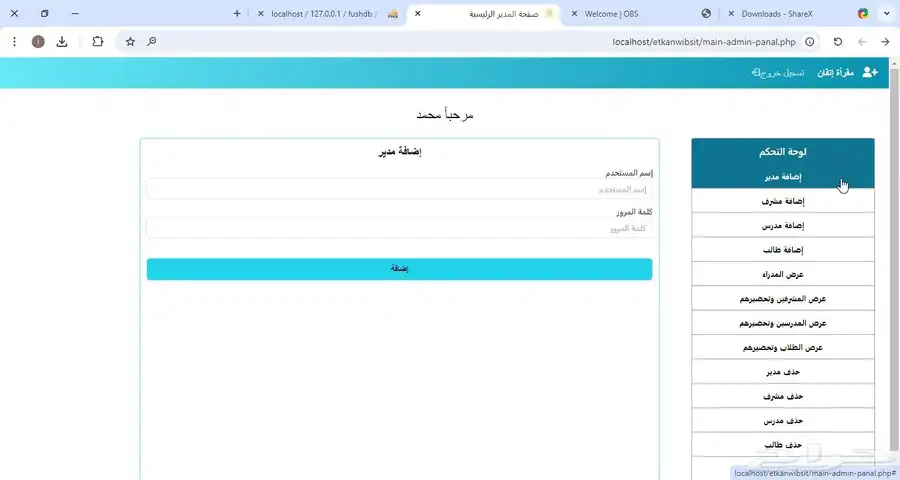Close the Welcome | OBS tab
This screenshot has height=480, width=900.
[x=575, y=14]
